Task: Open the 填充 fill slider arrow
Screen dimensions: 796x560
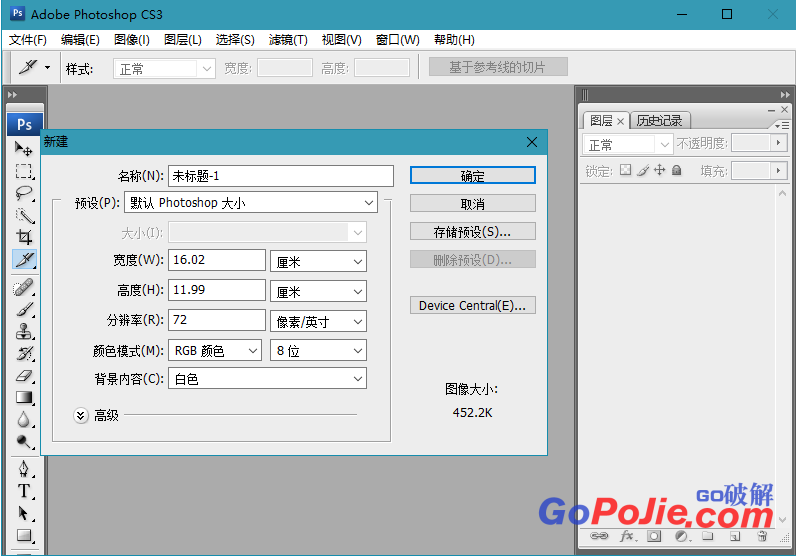Action: click(778, 171)
